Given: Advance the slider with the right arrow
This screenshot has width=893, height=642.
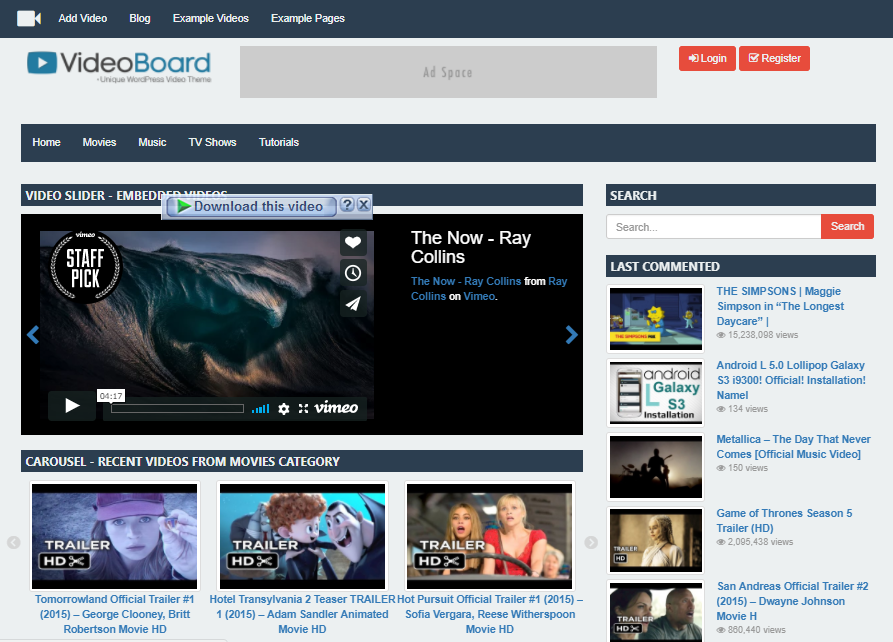Looking at the screenshot, I should click(x=572, y=335).
